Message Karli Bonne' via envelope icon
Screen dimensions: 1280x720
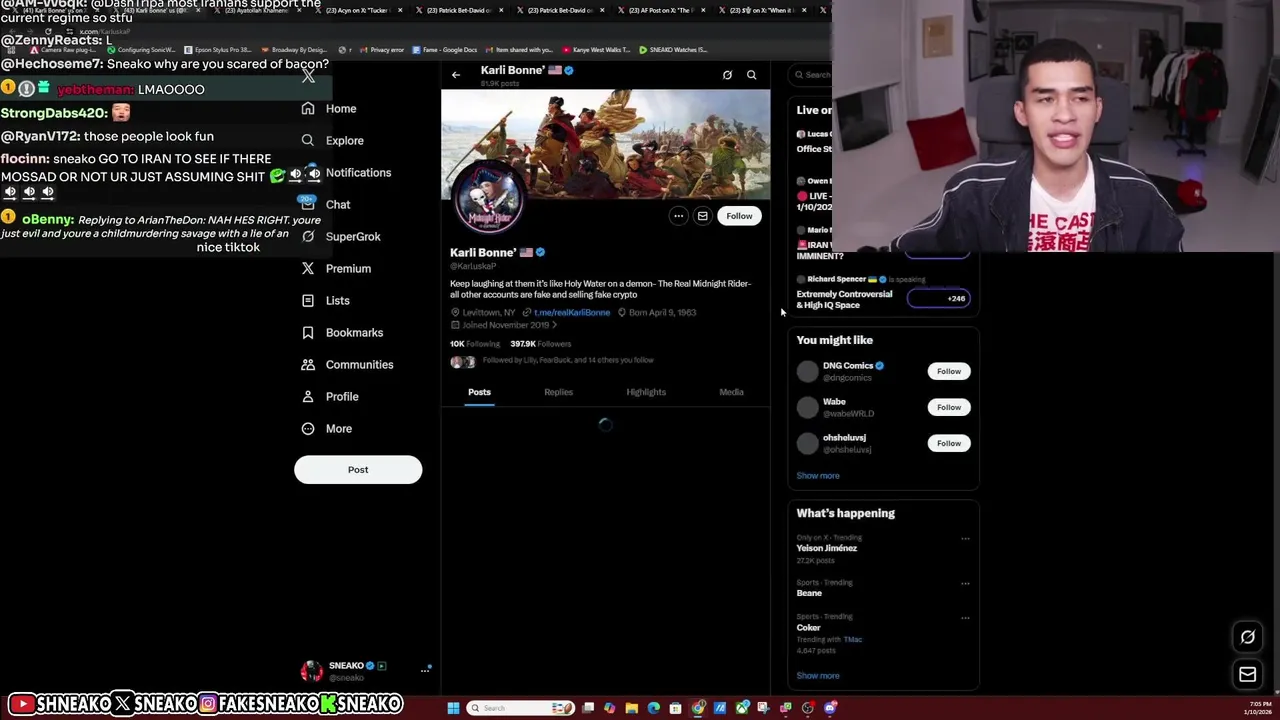702,216
